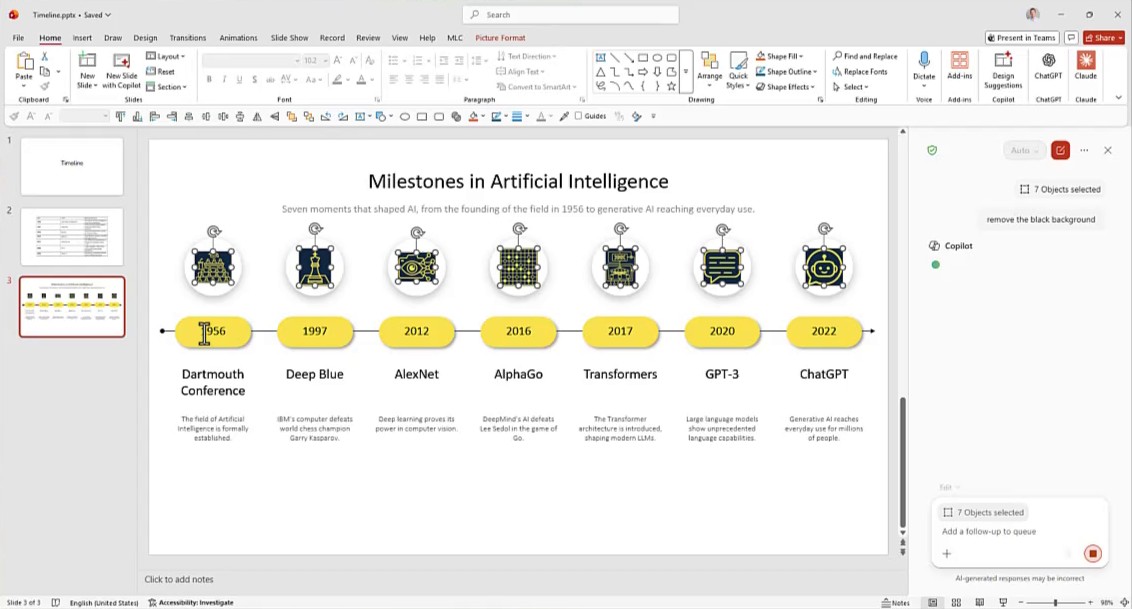Click the Present in Teams button

pyautogui.click(x=1022, y=38)
